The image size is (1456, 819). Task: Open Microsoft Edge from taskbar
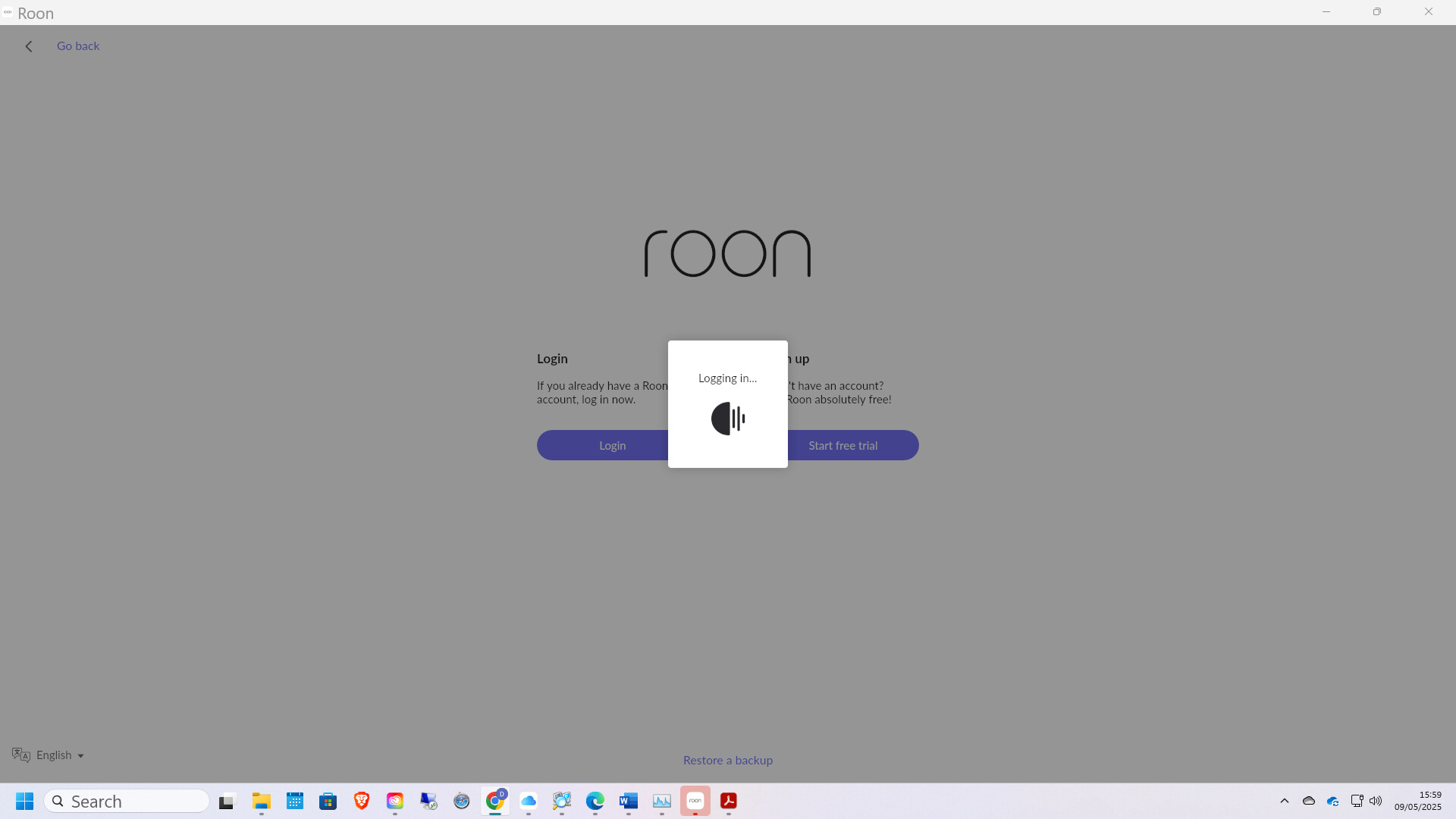(x=596, y=801)
